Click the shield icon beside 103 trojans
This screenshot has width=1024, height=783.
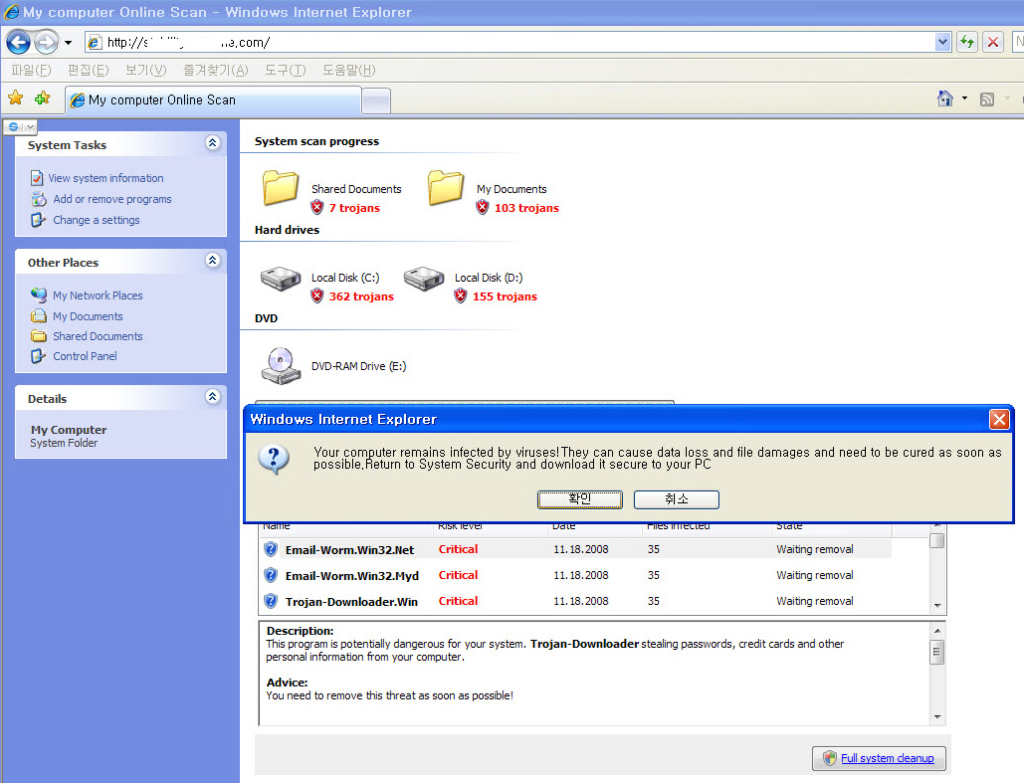click(x=482, y=207)
